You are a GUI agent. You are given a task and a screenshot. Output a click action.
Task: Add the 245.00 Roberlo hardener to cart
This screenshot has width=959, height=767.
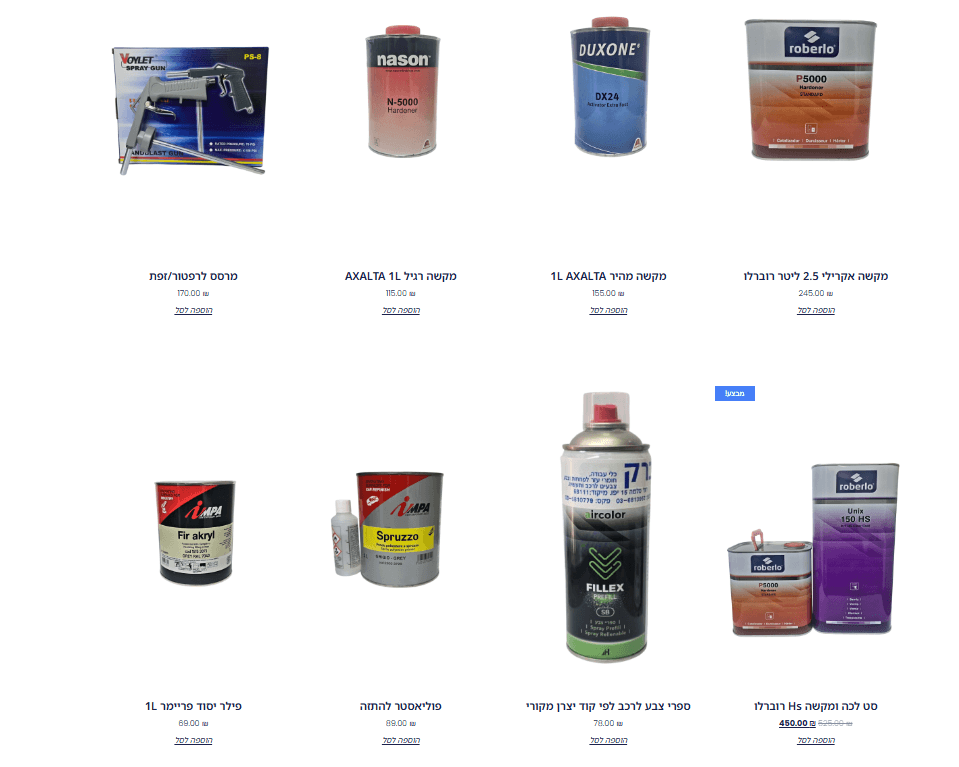[x=815, y=310]
